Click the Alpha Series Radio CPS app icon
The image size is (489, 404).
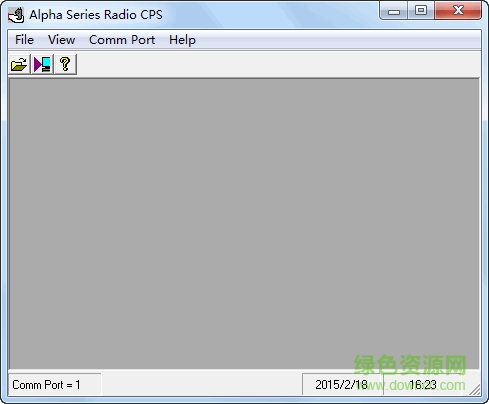(x=16, y=15)
